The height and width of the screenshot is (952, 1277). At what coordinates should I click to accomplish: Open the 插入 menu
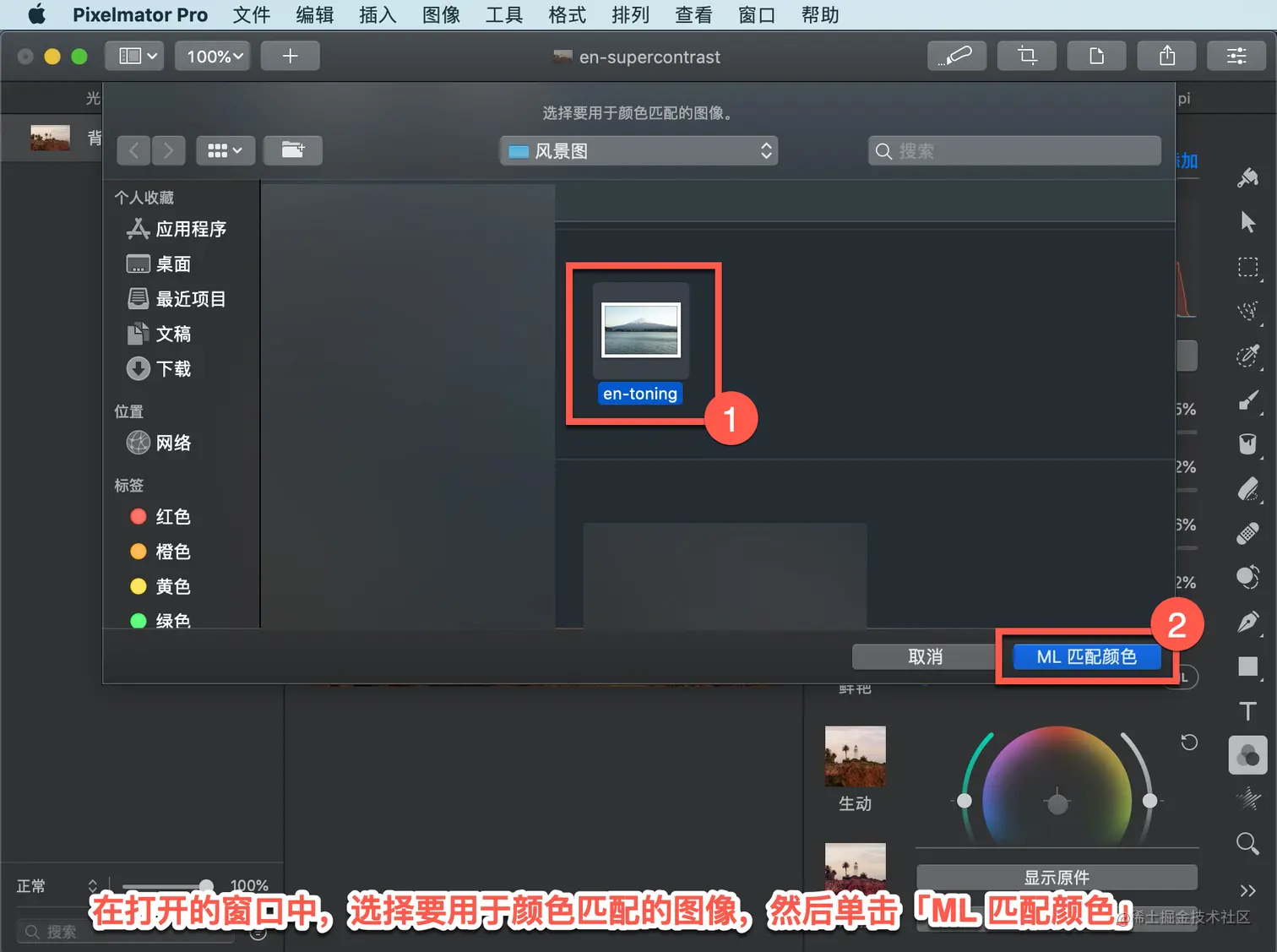[378, 15]
